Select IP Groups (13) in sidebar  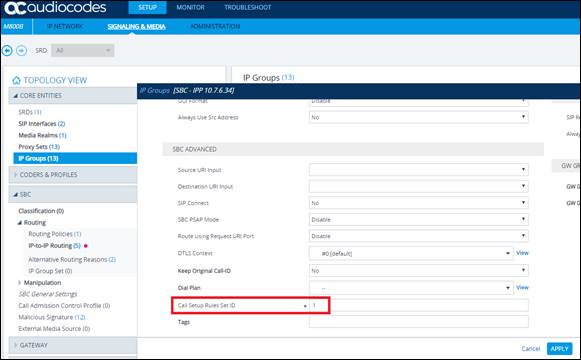pos(75,158)
